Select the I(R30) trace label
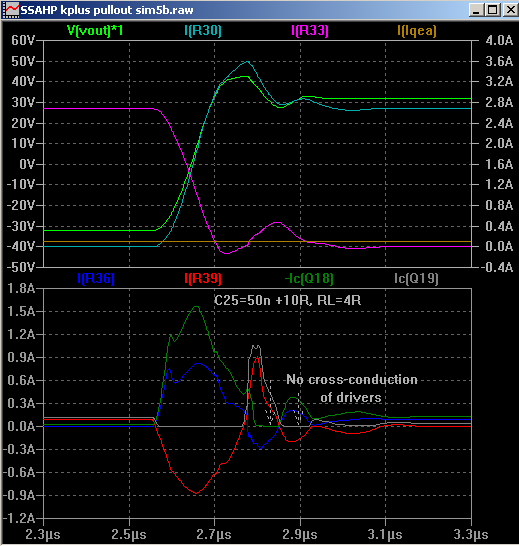The image size is (519, 546). (203, 31)
